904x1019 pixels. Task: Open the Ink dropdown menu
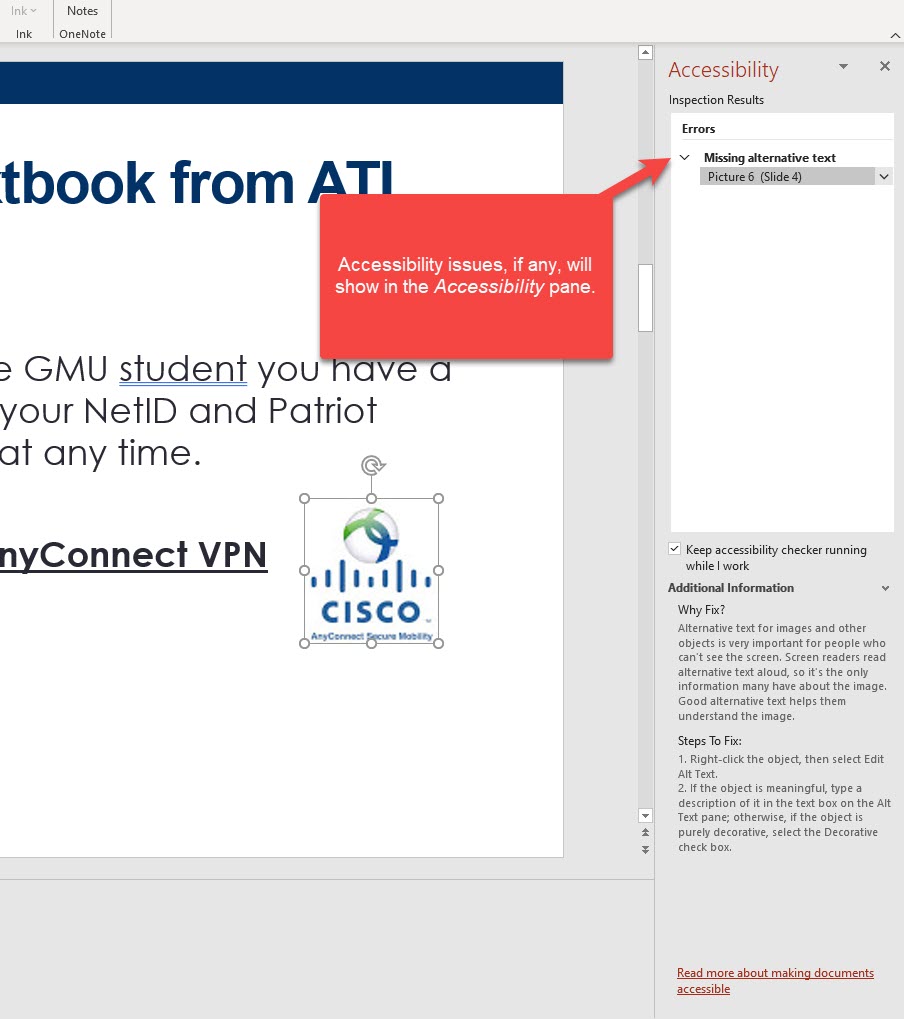pyautogui.click(x=23, y=9)
